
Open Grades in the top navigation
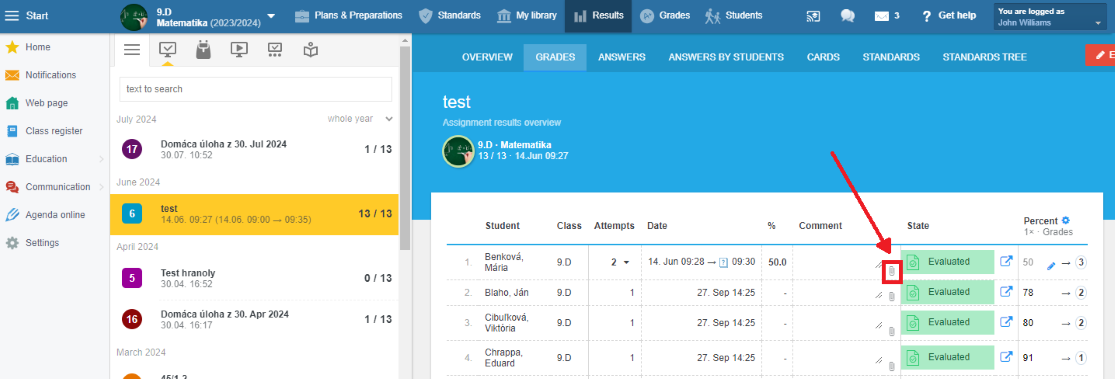click(665, 16)
